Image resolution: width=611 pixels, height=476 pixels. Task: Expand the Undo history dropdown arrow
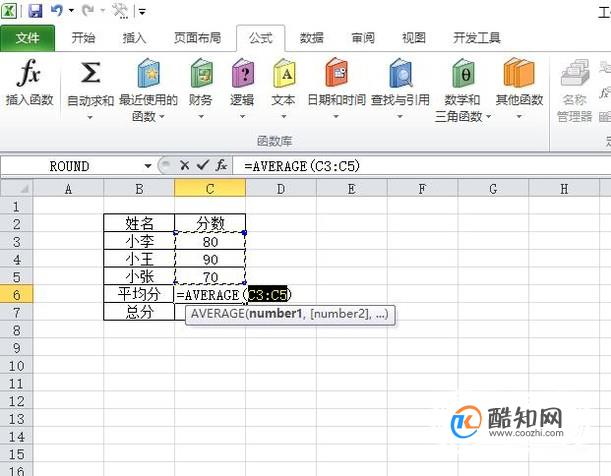coord(71,11)
